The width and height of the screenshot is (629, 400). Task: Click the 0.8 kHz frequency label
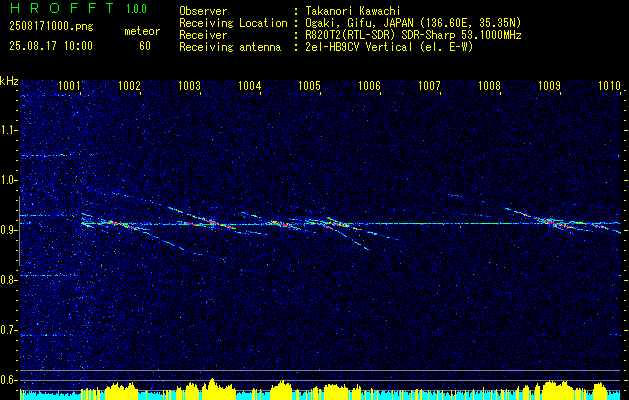pyautogui.click(x=8, y=280)
